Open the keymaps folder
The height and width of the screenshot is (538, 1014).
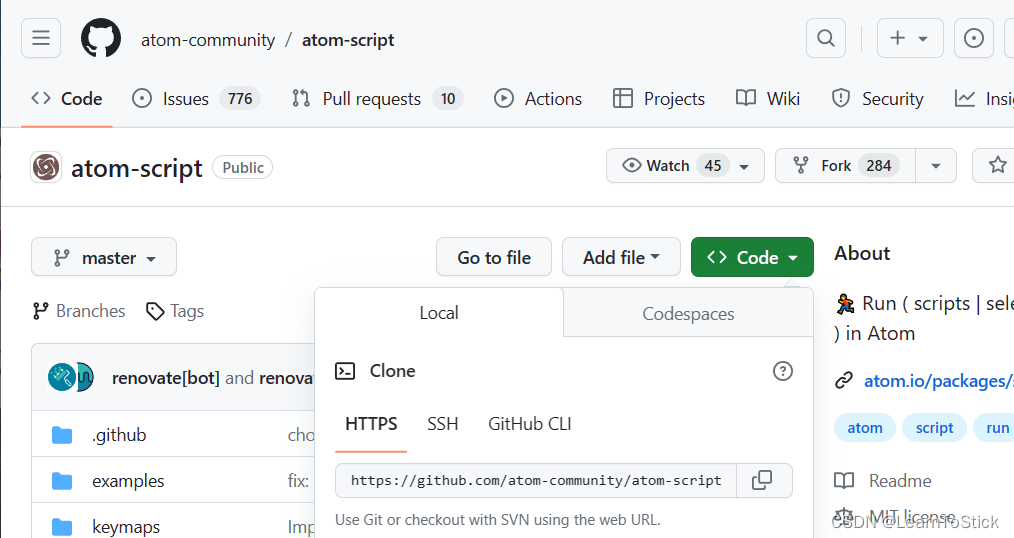point(126,527)
